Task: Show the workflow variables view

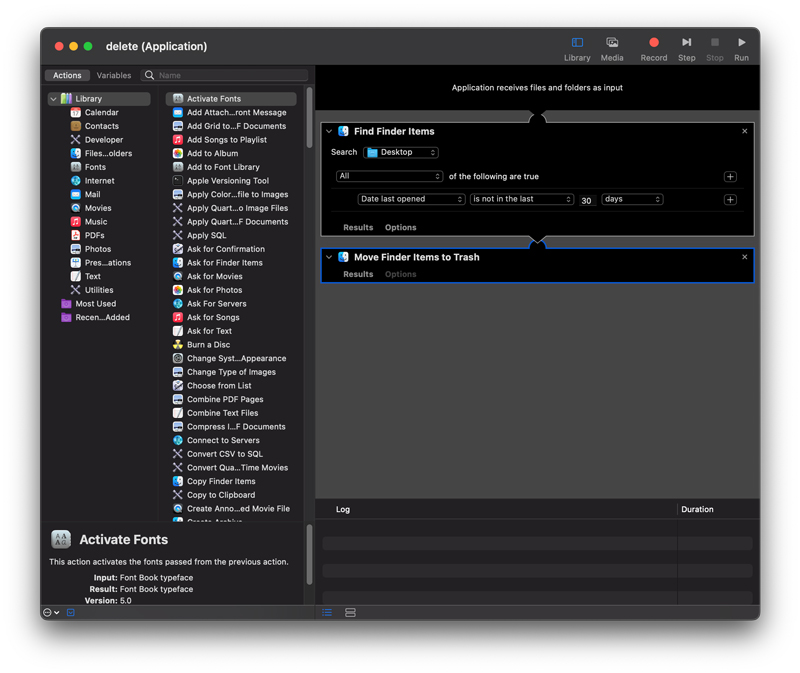Action: click(x=350, y=613)
